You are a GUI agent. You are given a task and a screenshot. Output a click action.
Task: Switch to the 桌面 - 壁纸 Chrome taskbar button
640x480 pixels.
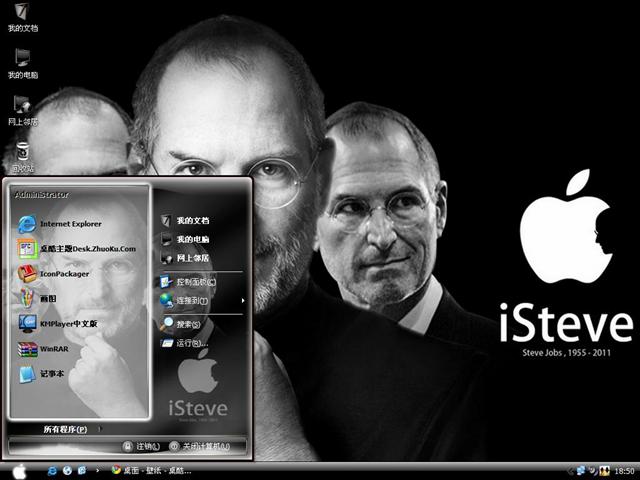[151, 471]
